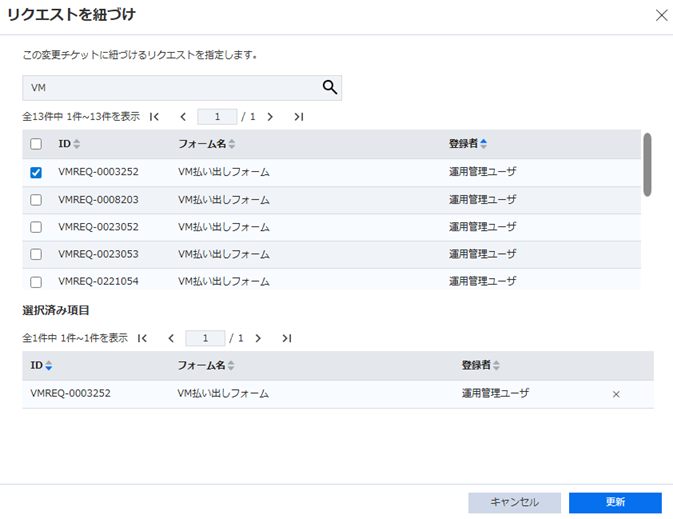Go to next page of 選択済み項目

click(x=258, y=338)
